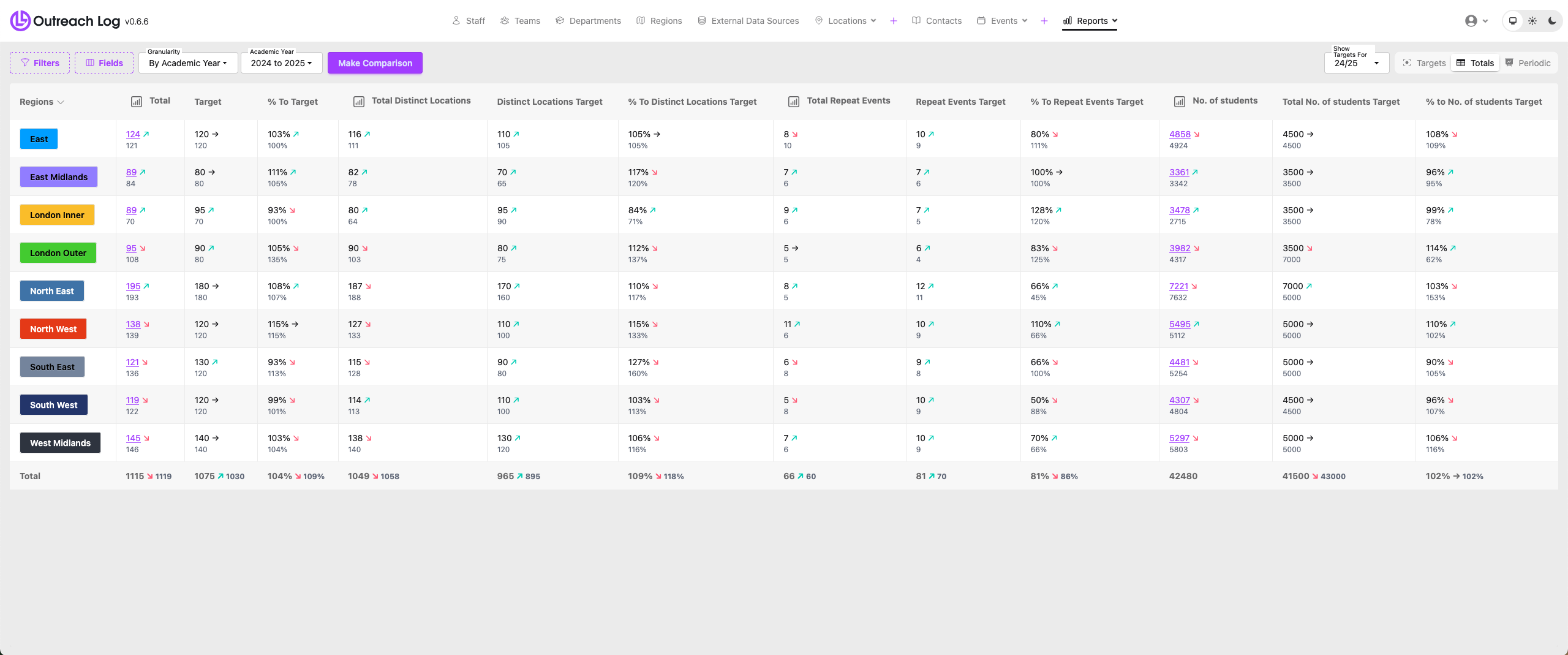1568x655 pixels.
Task: Open the Academic Year dropdown
Action: (281, 63)
